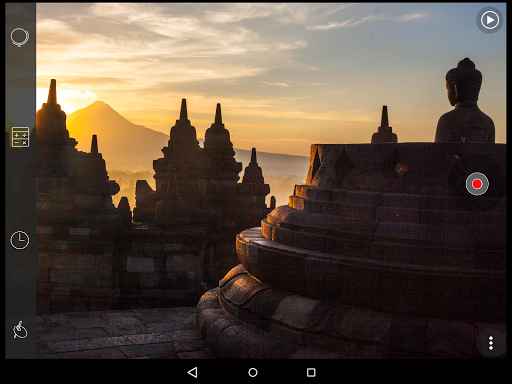Tap the rising sun glow in viewfinder

click(68, 100)
